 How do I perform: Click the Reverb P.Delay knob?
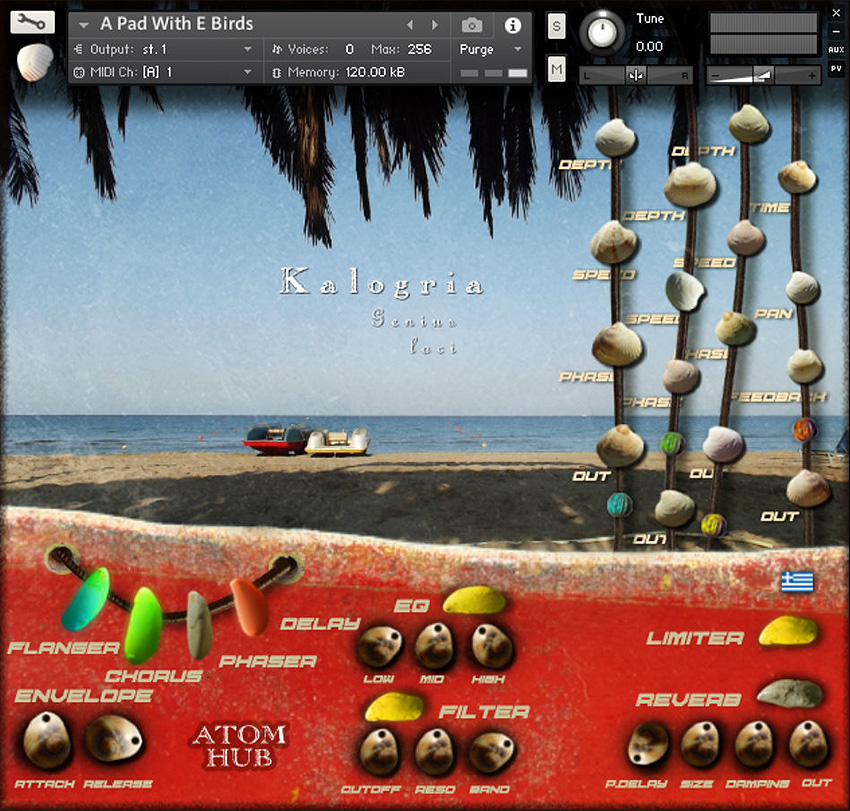tap(648, 744)
